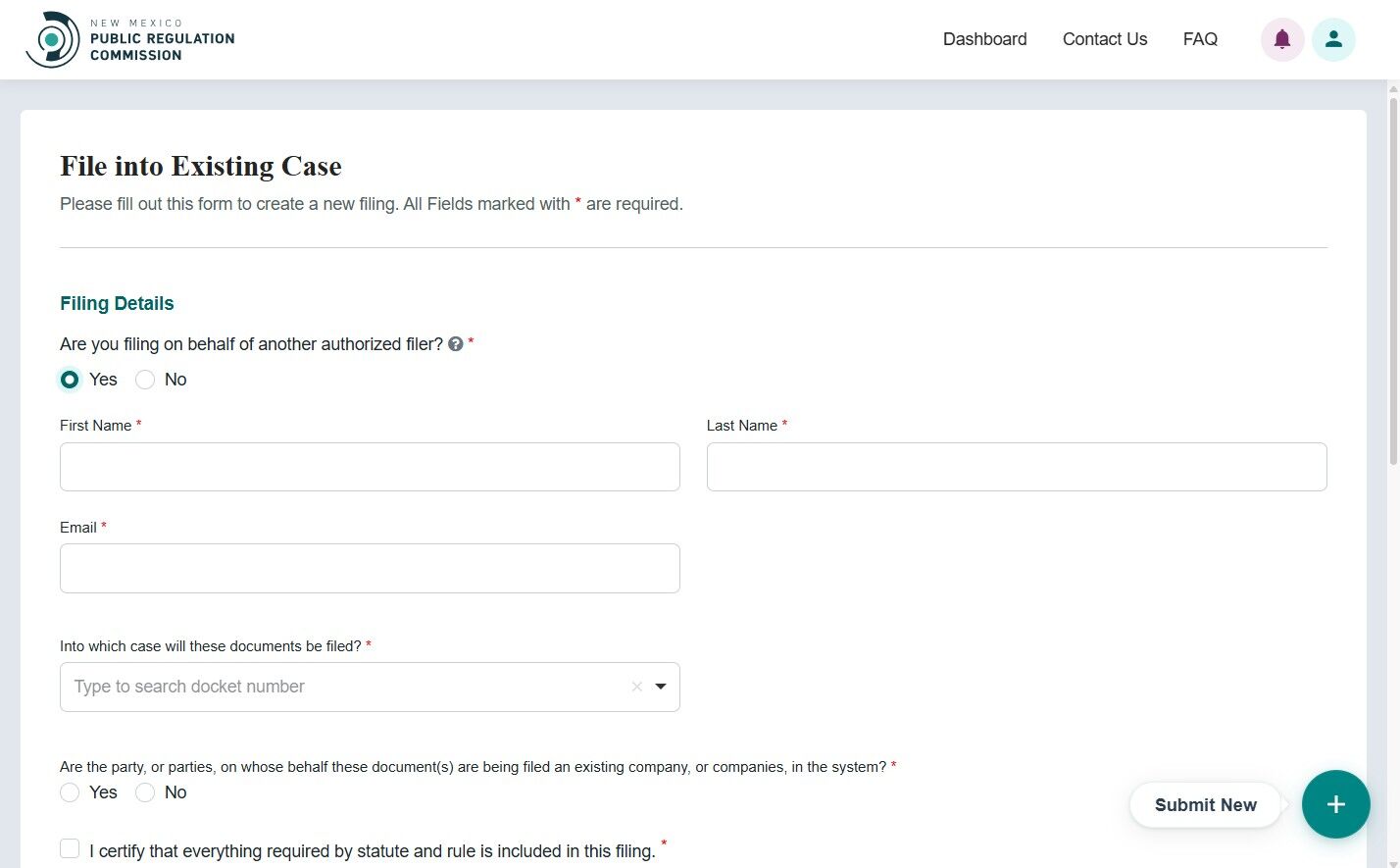This screenshot has height=868, width=1400.
Task: Click the Filing Details section title
Action: (117, 303)
